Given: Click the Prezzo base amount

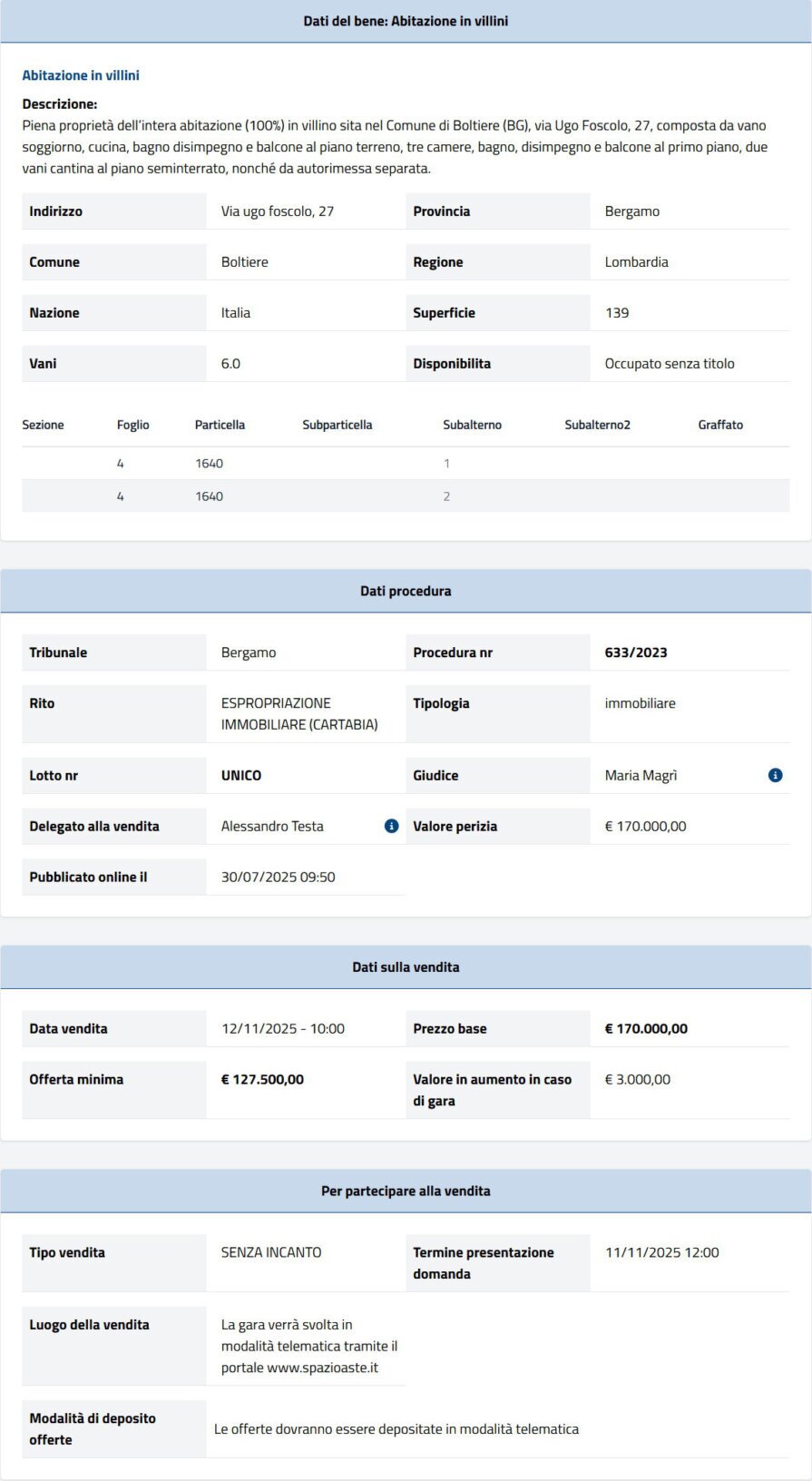Looking at the screenshot, I should tap(646, 1029).
